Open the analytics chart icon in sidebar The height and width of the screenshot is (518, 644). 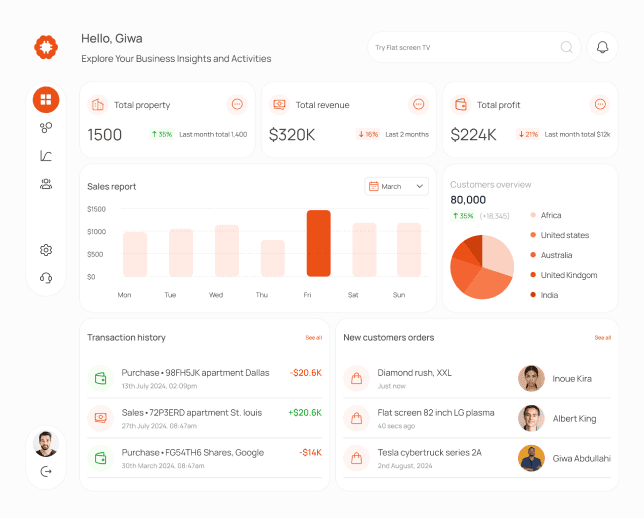point(46,156)
